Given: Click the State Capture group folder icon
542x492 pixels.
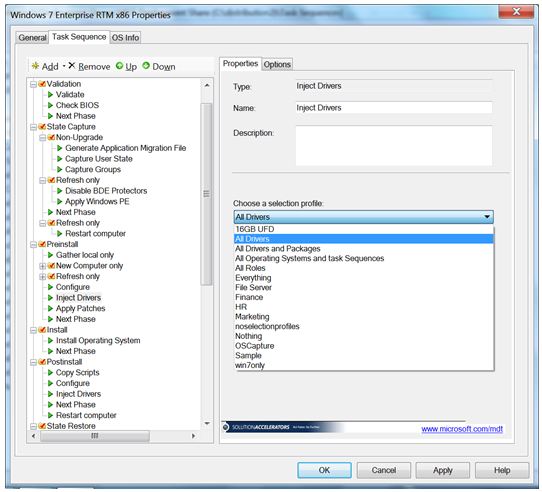Looking at the screenshot, I should point(42,127).
